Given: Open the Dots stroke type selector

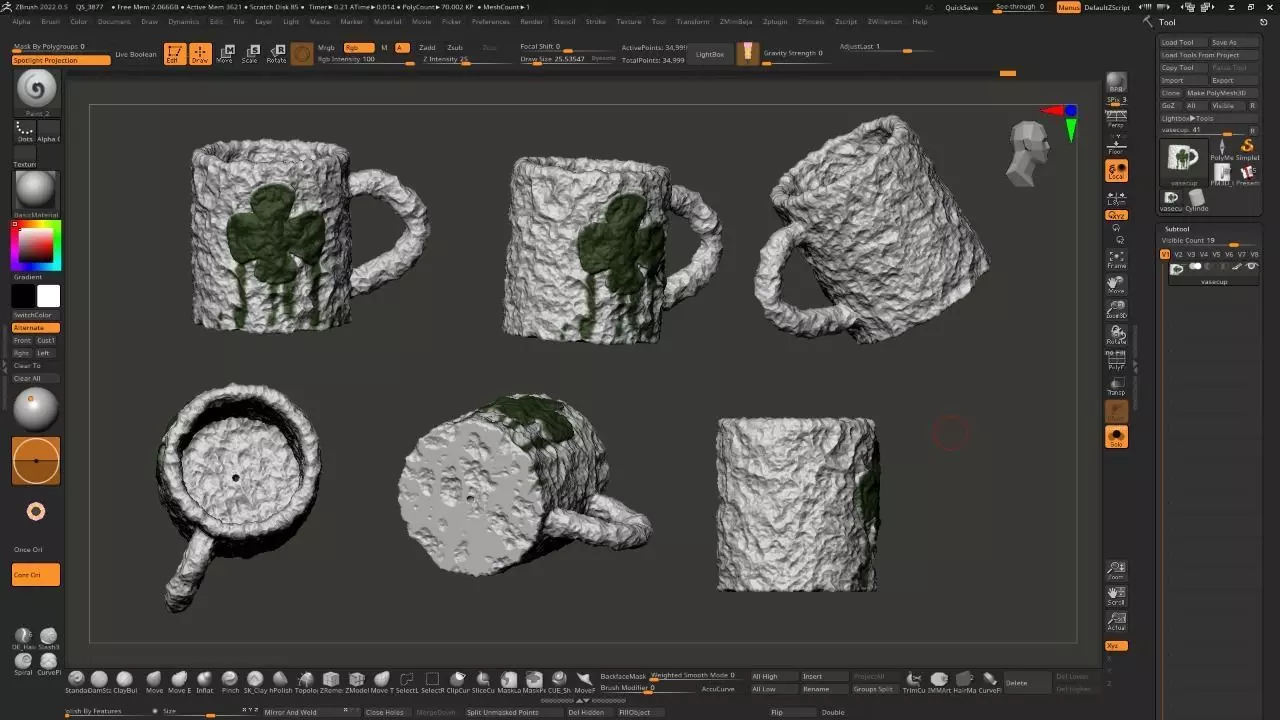Looking at the screenshot, I should click(25, 132).
